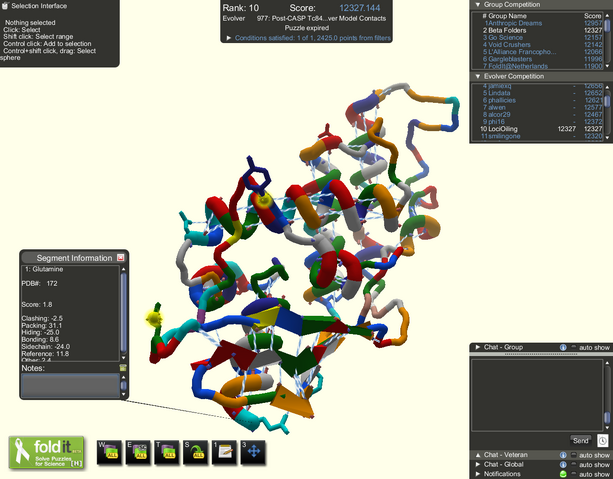Click Segment Information scrollbar thumb
613x479 pixels.
click(x=124, y=312)
